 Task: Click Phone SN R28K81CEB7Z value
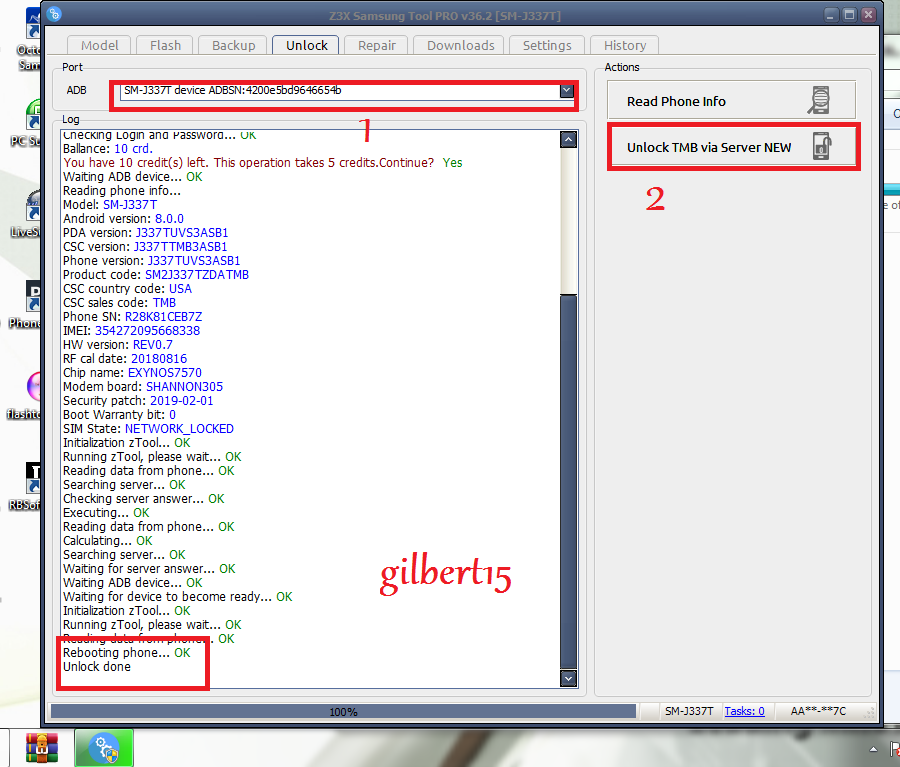click(164, 317)
